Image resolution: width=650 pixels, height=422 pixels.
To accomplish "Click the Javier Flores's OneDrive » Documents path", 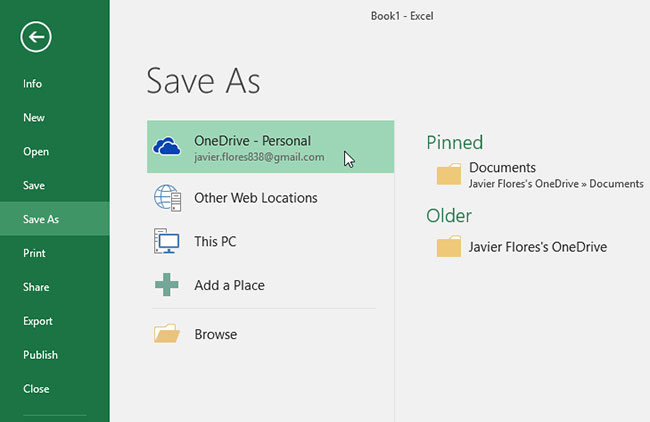I will pyautogui.click(x=556, y=184).
